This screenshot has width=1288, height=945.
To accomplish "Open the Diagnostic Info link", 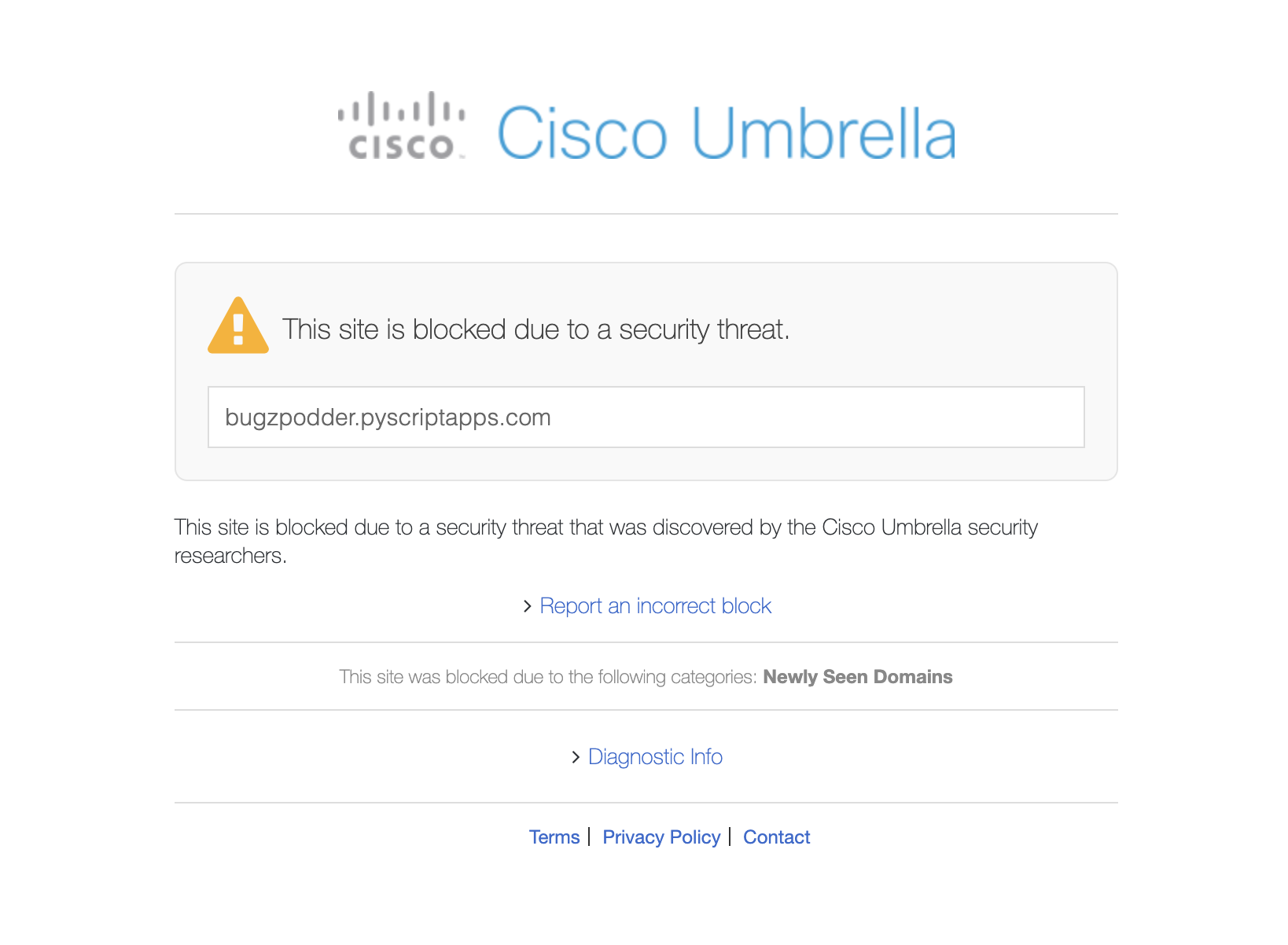I will tap(655, 757).
